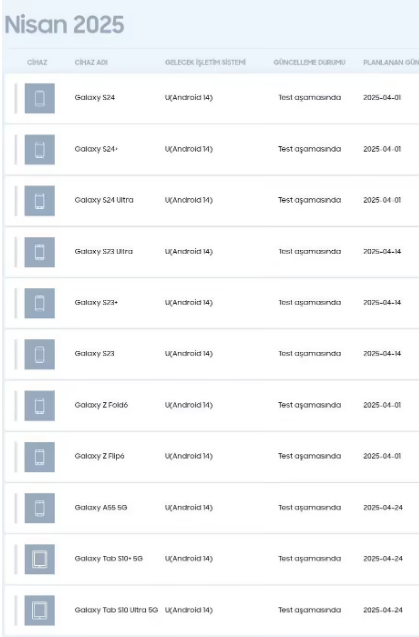Screen dimensions: 419x637
Task: Click the Galaxy S24 phone icon
Action: coord(39,98)
